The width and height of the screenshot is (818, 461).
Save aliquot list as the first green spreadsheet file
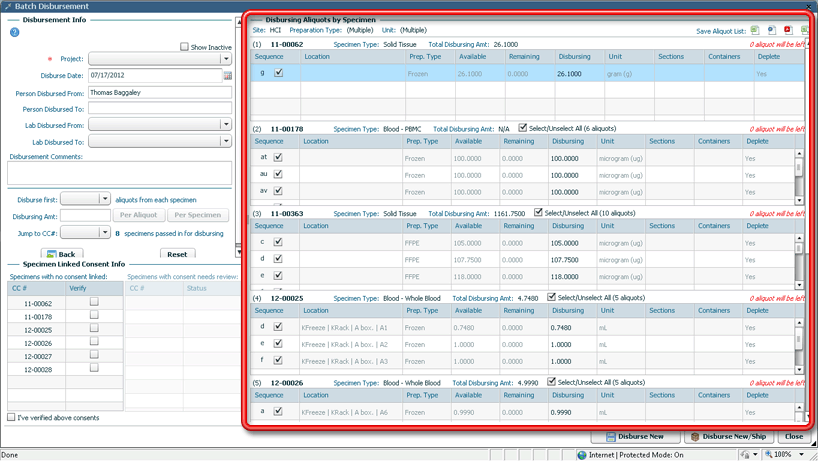pyautogui.click(x=755, y=30)
